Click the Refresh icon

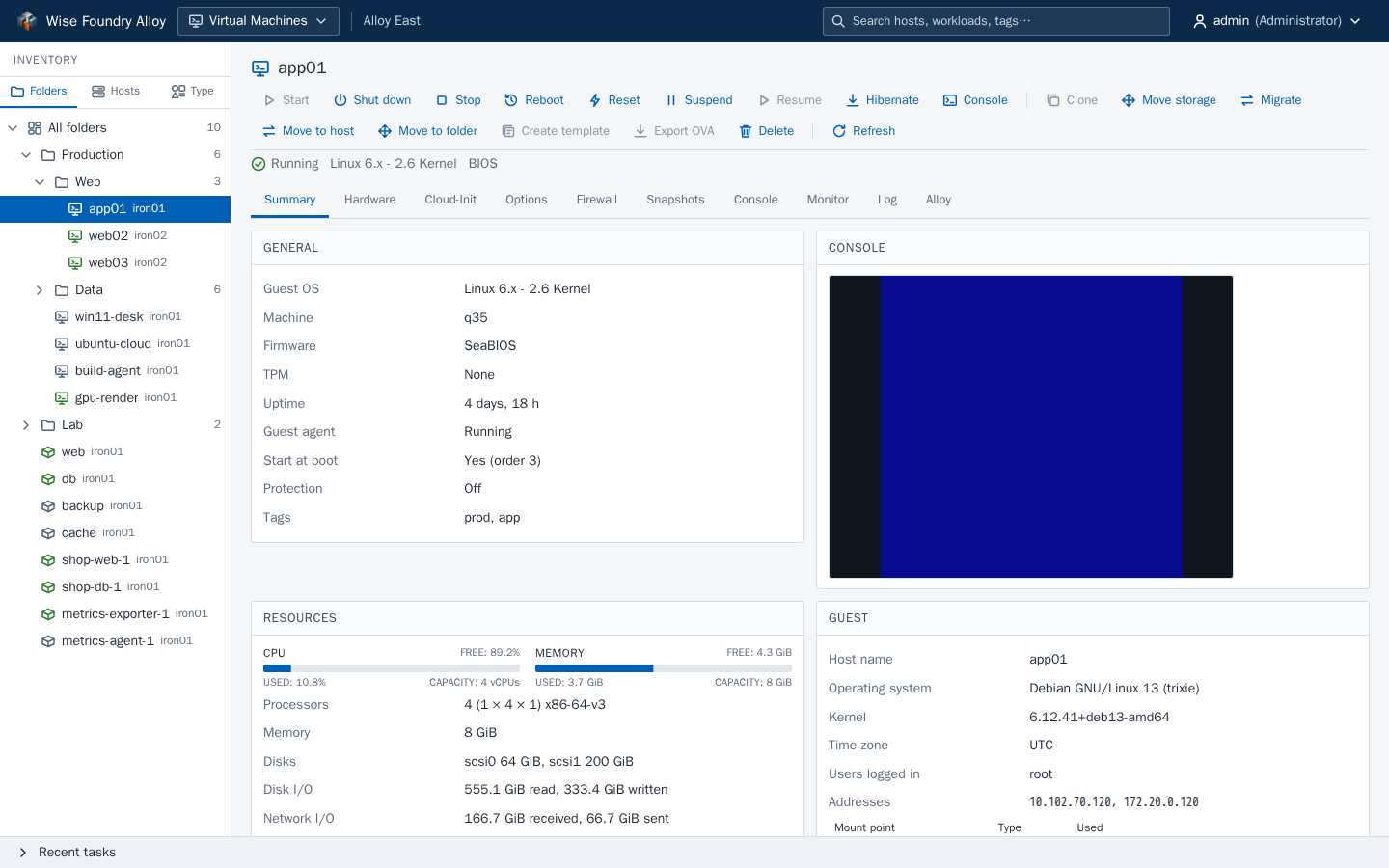point(839,131)
